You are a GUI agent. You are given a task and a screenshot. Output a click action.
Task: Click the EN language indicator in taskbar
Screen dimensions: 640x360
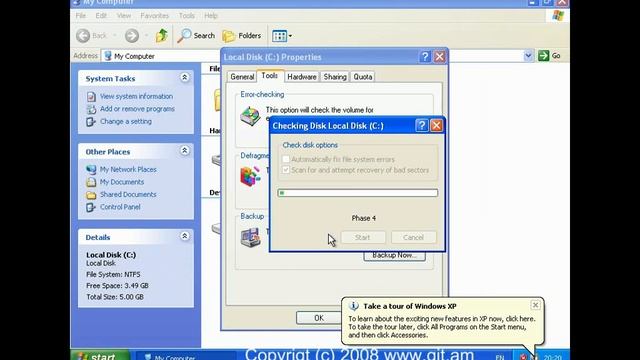click(500, 358)
